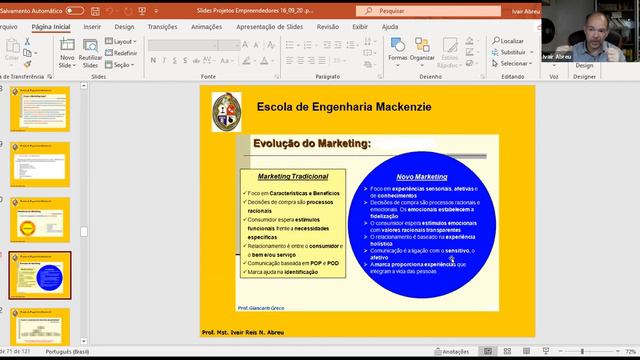Switch to the Revisão tab
The image size is (640, 360).
tap(328, 27)
